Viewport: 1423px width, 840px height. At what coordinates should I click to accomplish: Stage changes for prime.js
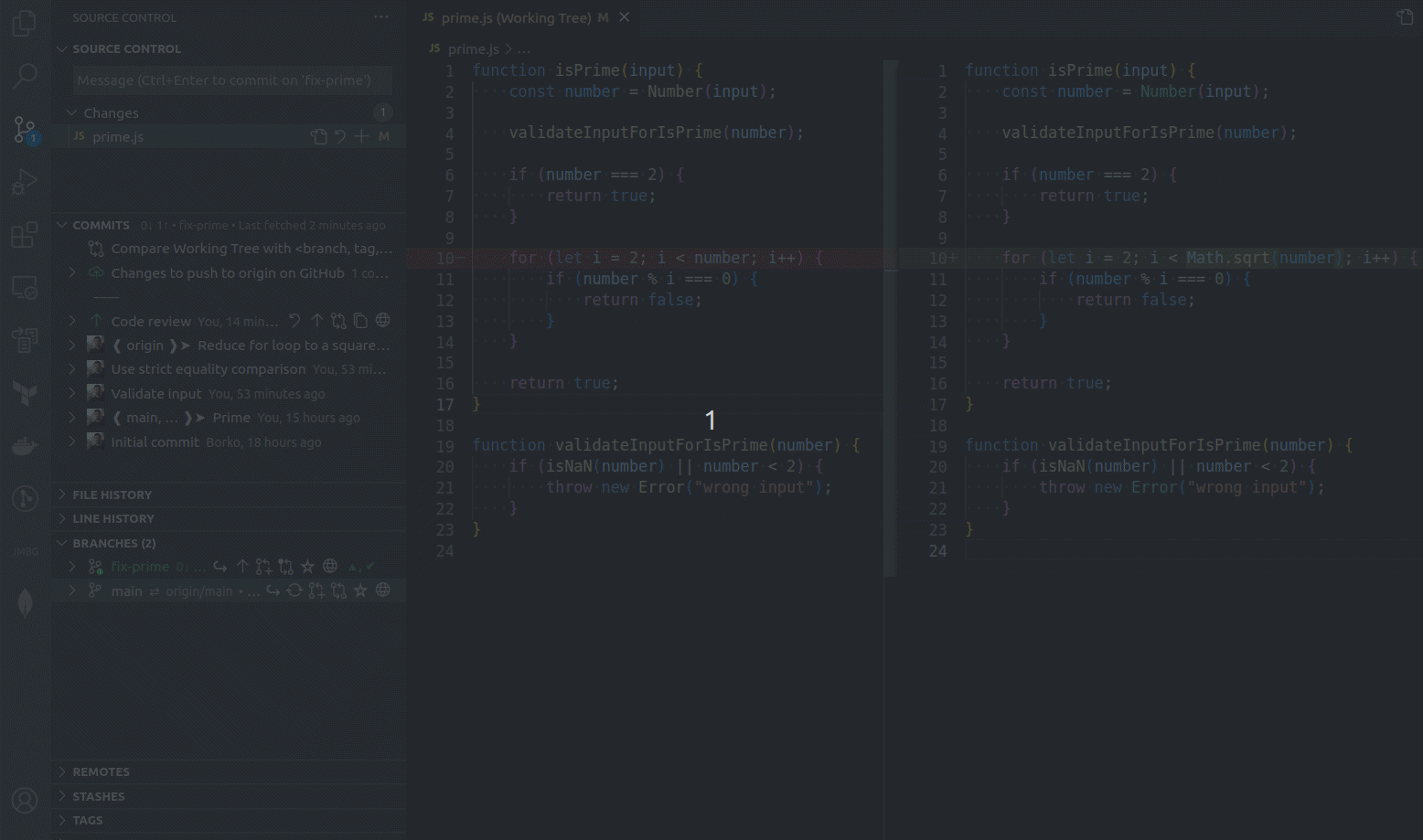pyautogui.click(x=362, y=136)
